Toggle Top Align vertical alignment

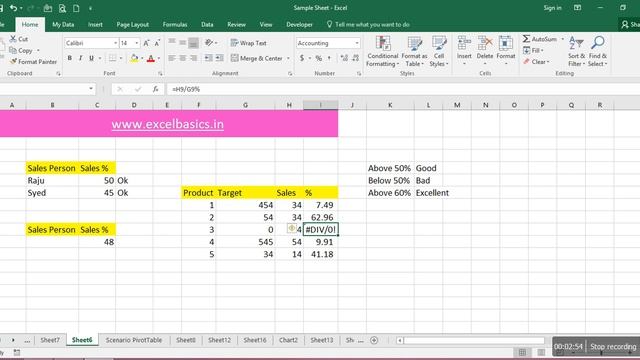pos(172,42)
